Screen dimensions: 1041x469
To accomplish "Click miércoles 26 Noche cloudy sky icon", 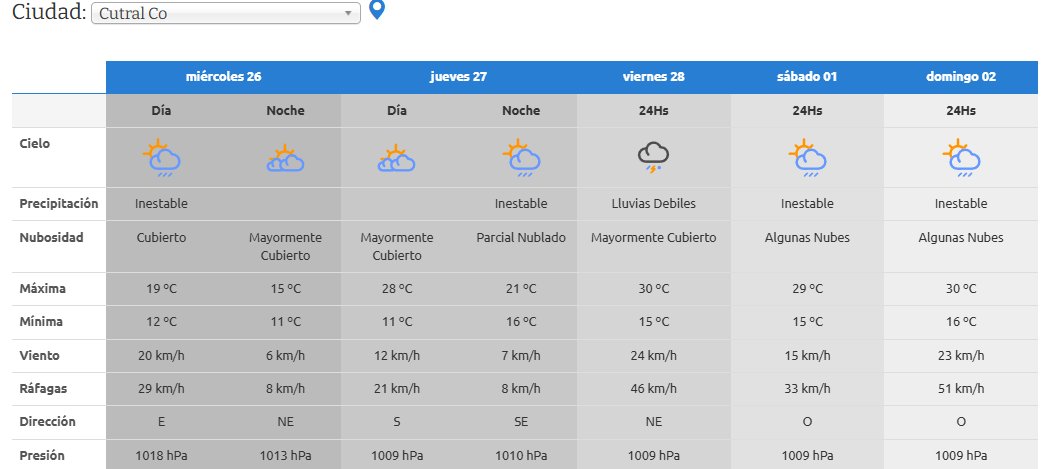I will pos(285,159).
